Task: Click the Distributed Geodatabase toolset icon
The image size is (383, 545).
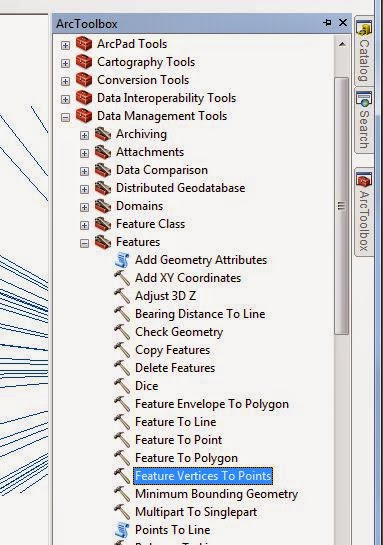Action: 103,188
